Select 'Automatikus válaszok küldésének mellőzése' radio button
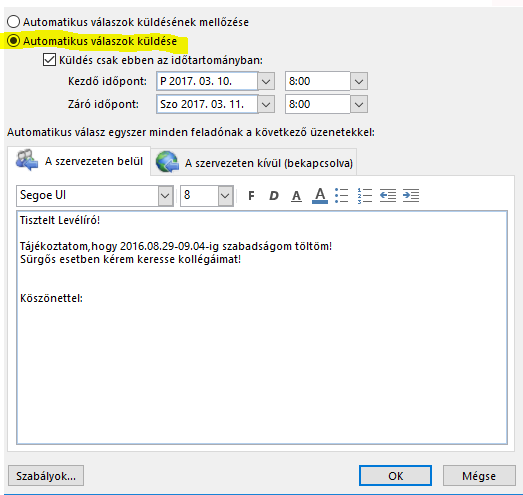The image size is (523, 495). (x=13, y=22)
